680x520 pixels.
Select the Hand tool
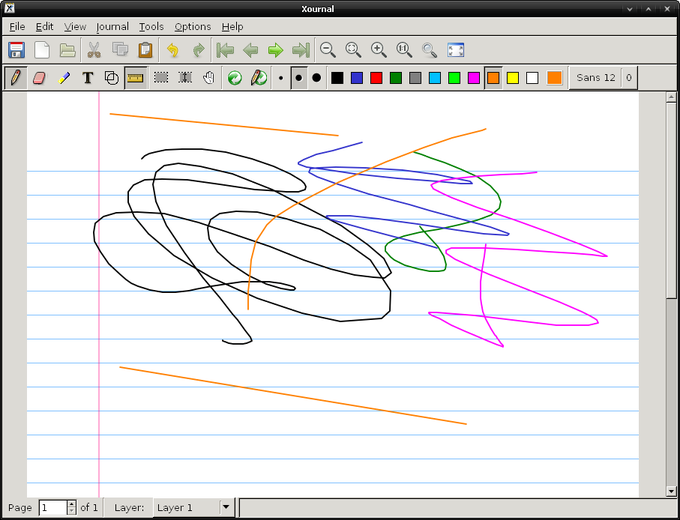209,78
